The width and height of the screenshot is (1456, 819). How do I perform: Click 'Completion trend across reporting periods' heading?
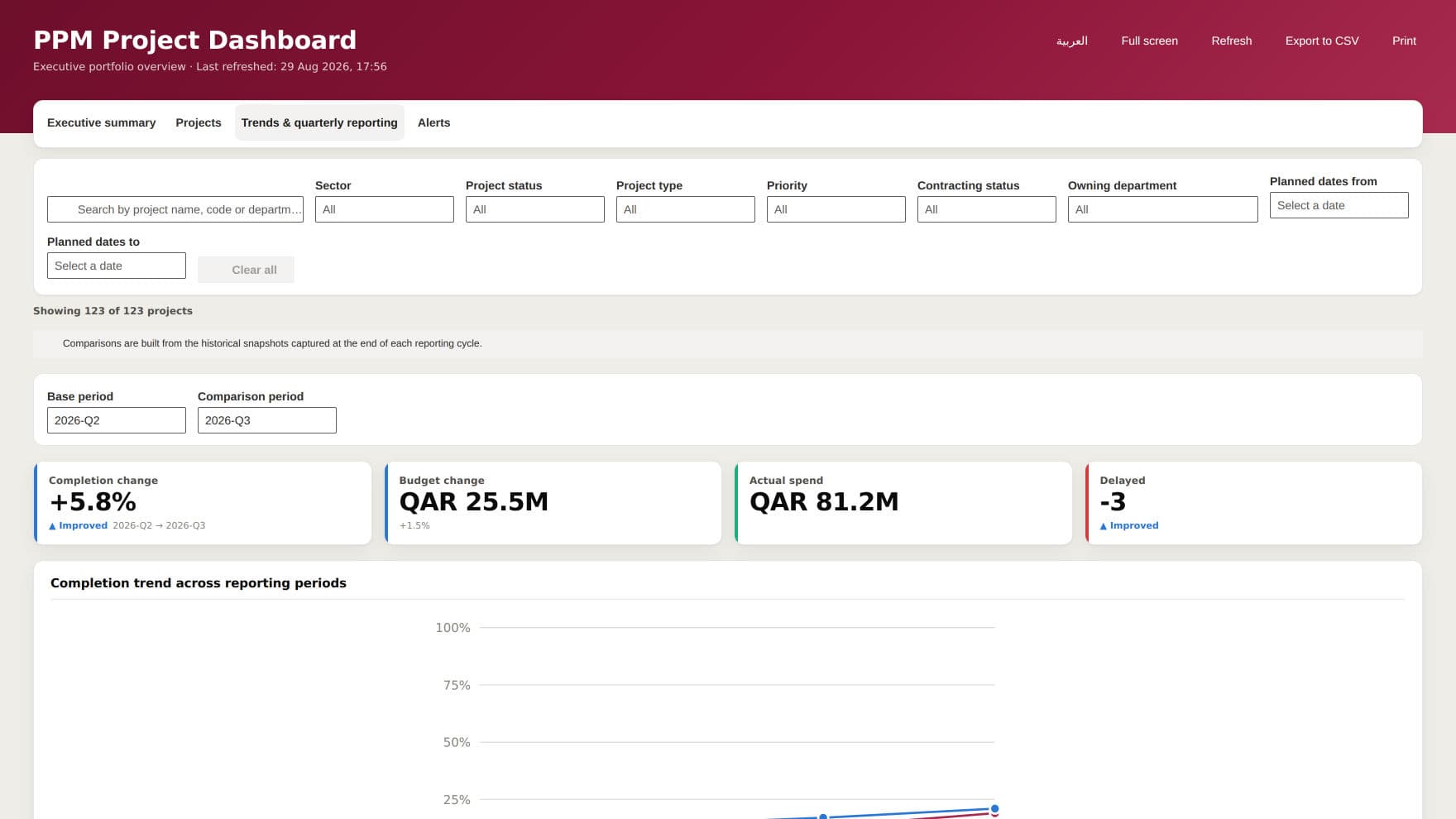pyautogui.click(x=199, y=583)
